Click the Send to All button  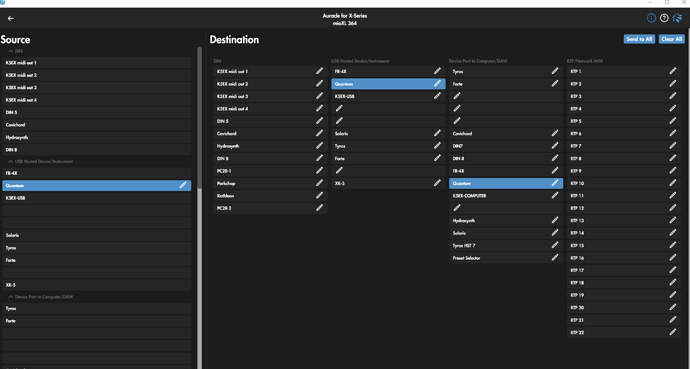(x=639, y=39)
